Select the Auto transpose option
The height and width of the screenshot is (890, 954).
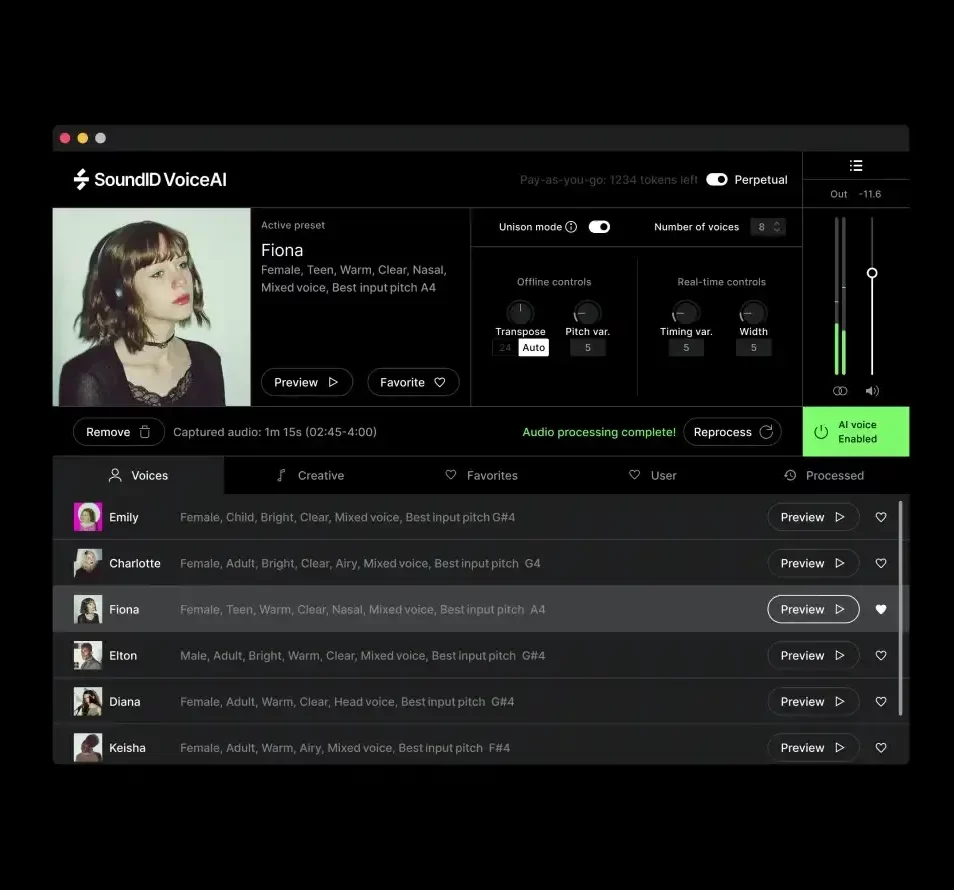(533, 348)
